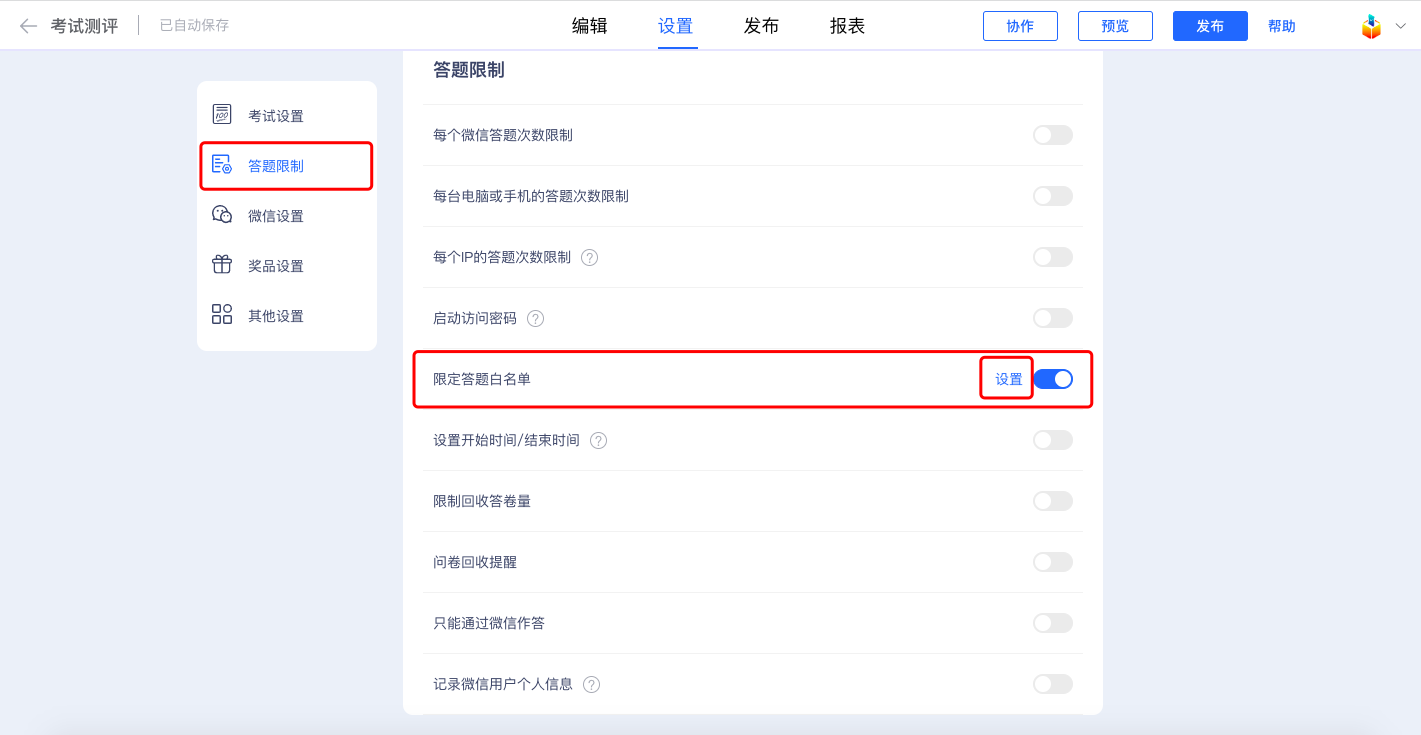The height and width of the screenshot is (735, 1421).
Task: Toggle 限制回收答卷量 switch on
Action: 1053,501
